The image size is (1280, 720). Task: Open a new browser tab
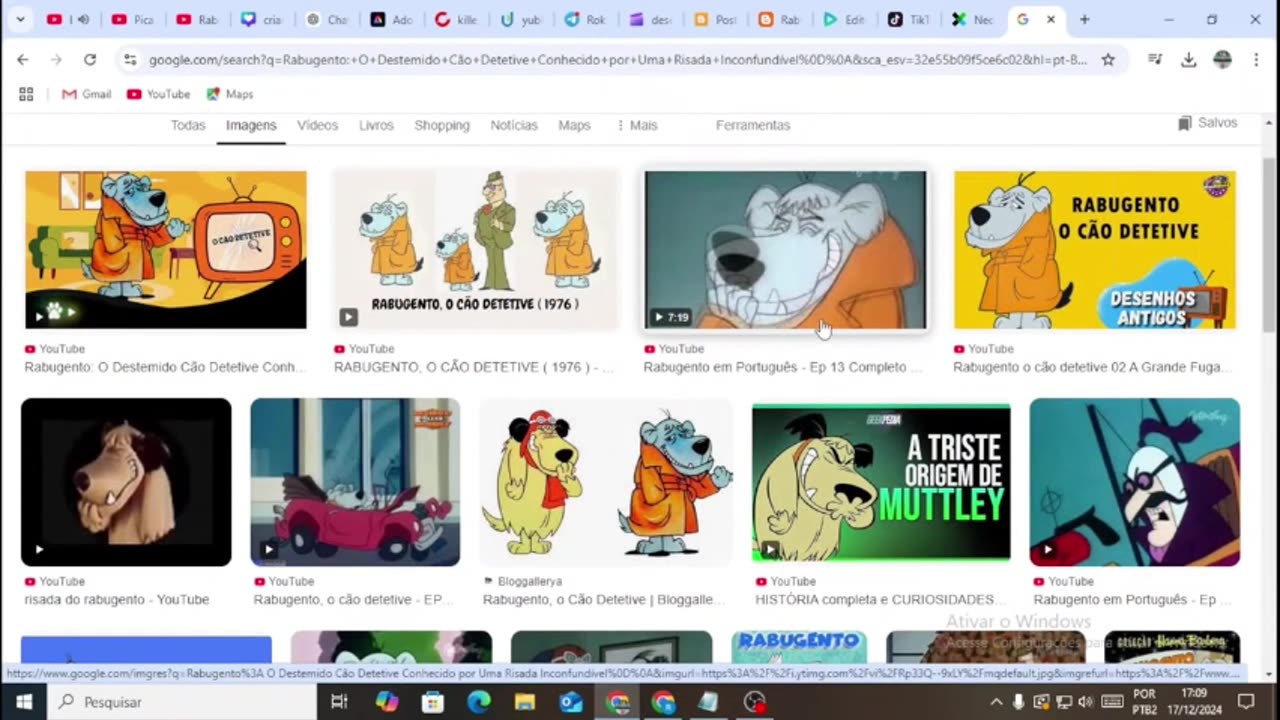(x=1084, y=19)
